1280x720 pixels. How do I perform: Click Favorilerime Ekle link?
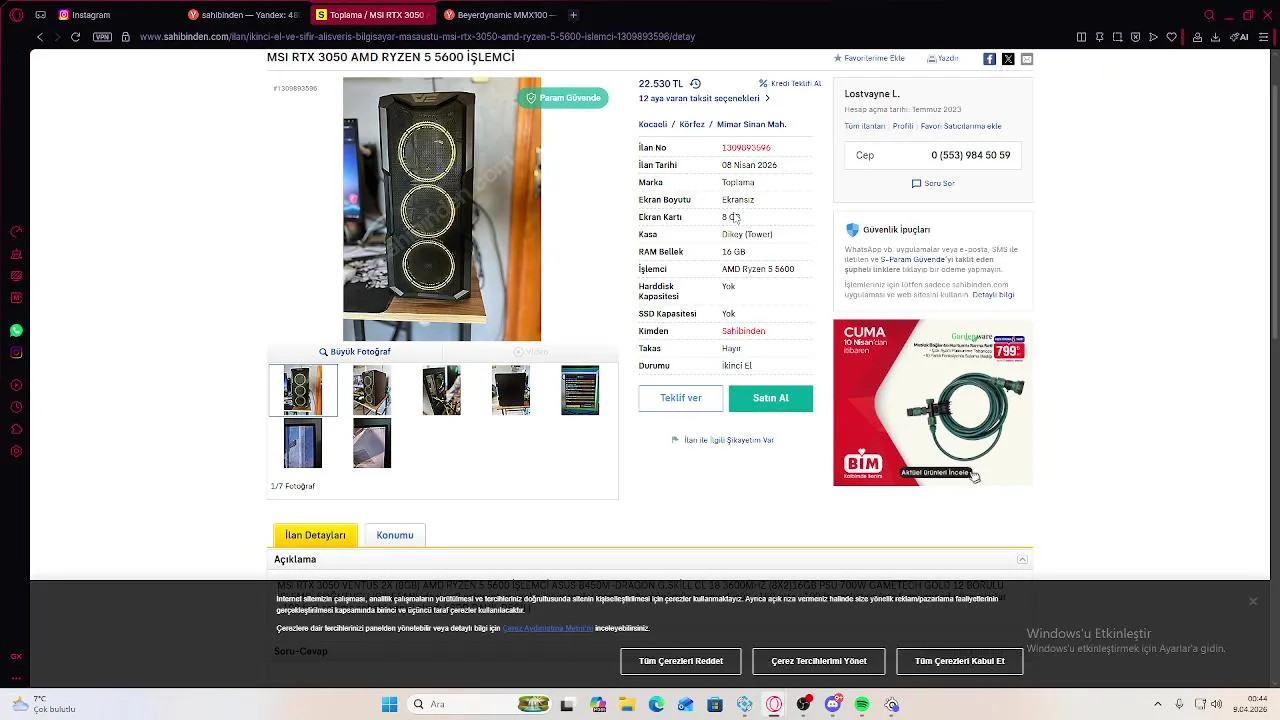pyautogui.click(x=869, y=59)
